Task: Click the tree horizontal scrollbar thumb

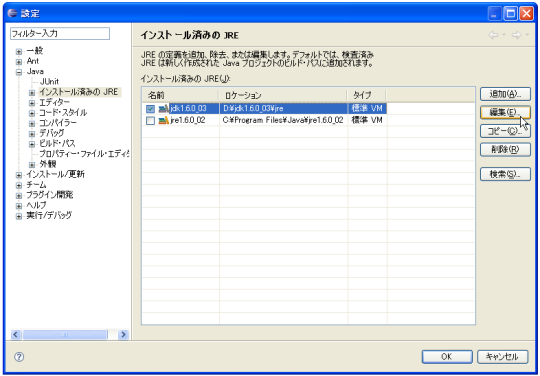Action: [x=65, y=334]
